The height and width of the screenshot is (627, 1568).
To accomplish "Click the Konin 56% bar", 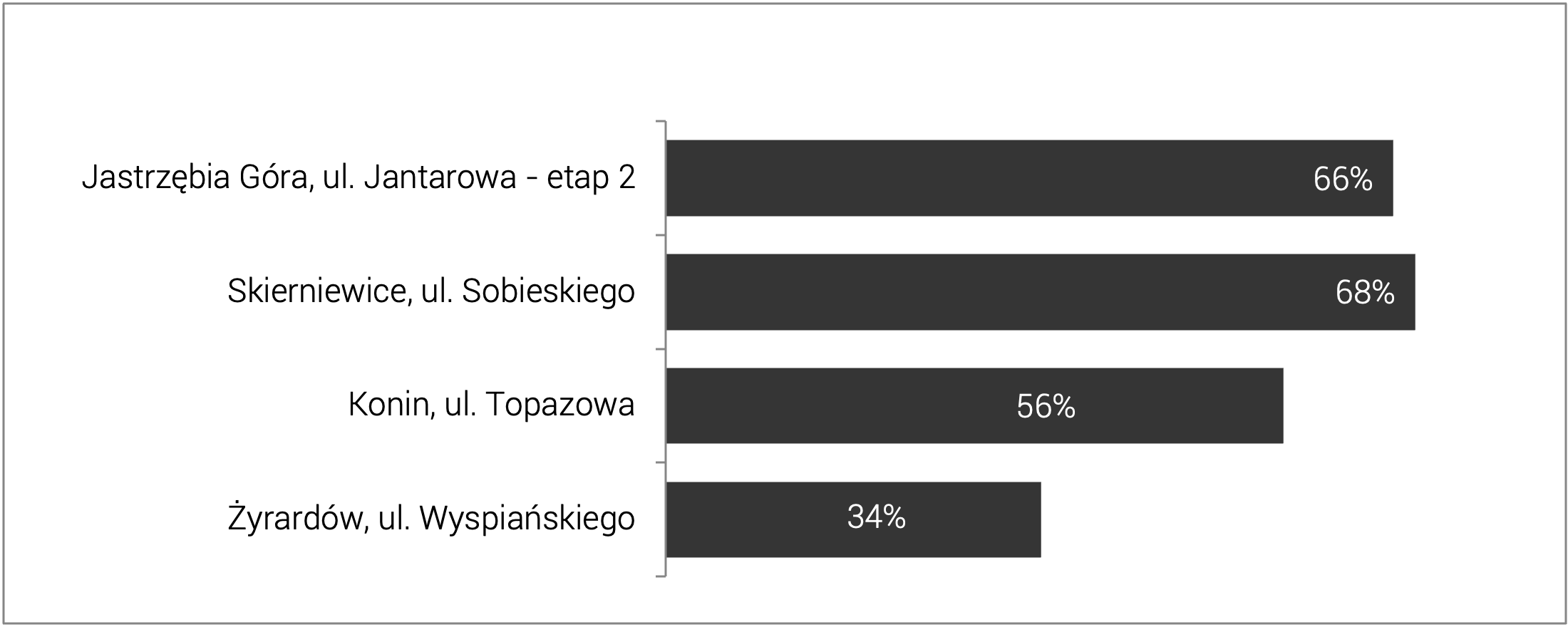I will [974, 405].
